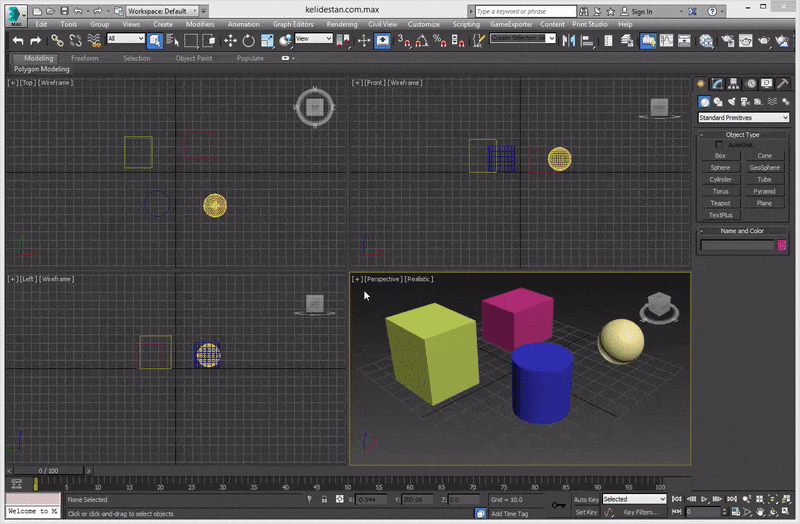The width and height of the screenshot is (800, 524).
Task: Click the Pan View hand icon
Action: tap(760, 511)
